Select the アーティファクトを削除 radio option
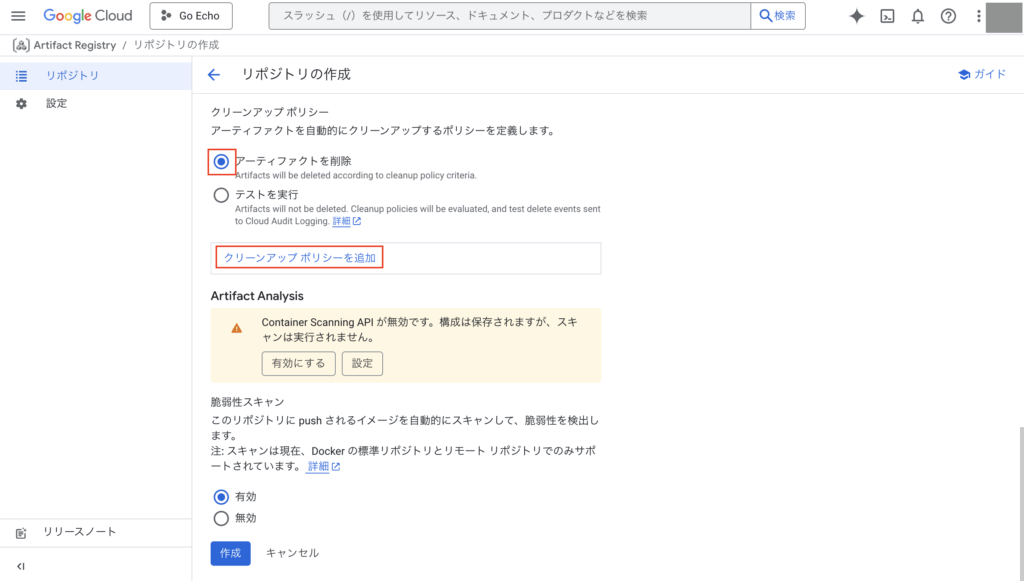Image resolution: width=1024 pixels, height=581 pixels. 221,161
